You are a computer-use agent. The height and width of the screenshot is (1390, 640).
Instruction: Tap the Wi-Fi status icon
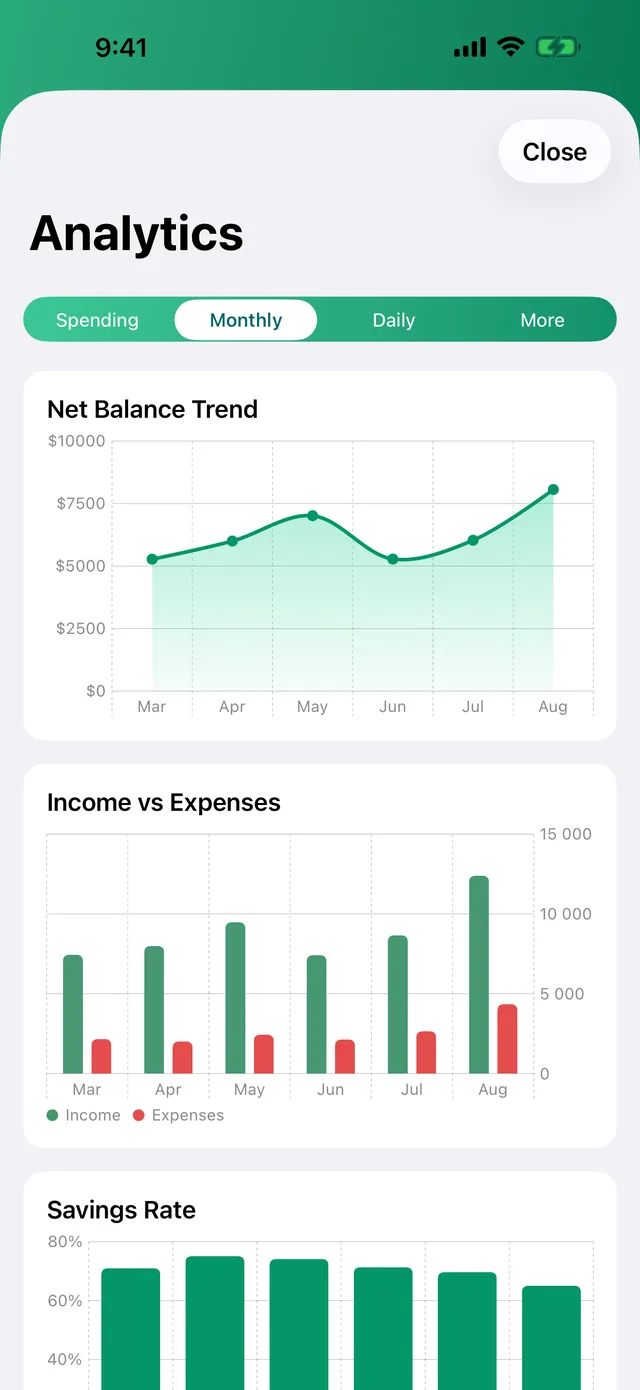[x=511, y=46]
